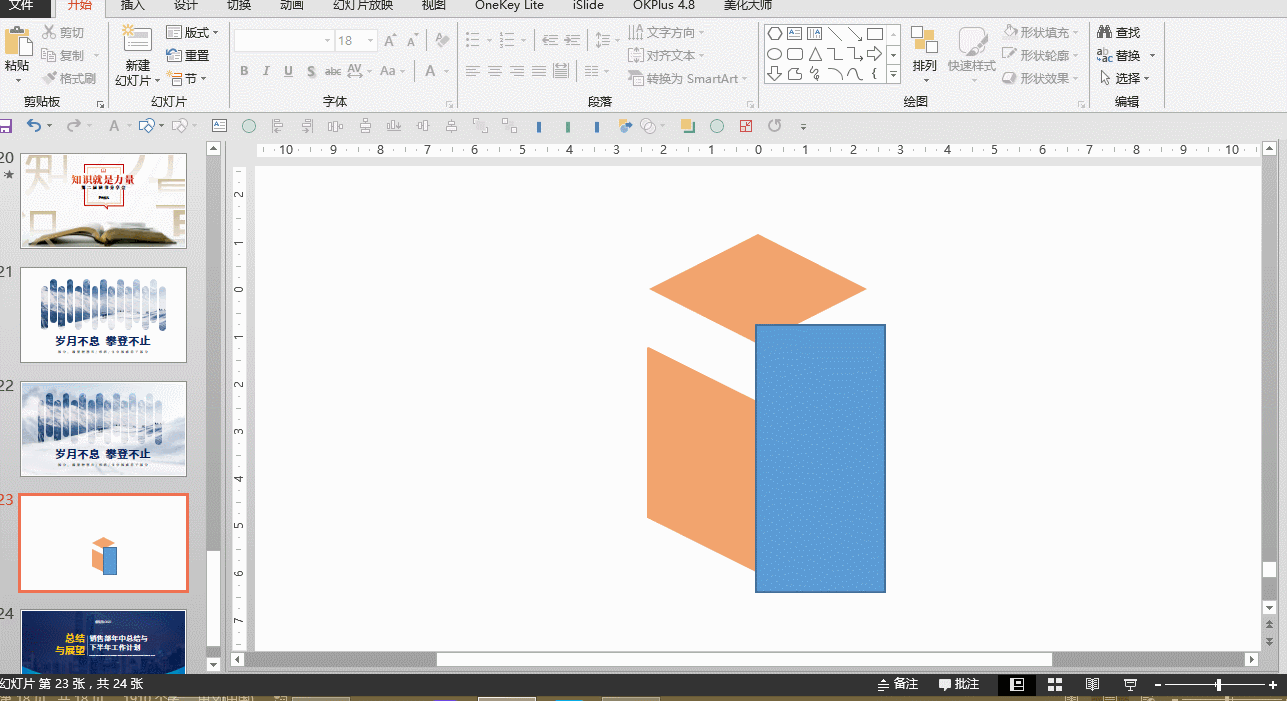Toggle Italic formatting

coord(266,71)
